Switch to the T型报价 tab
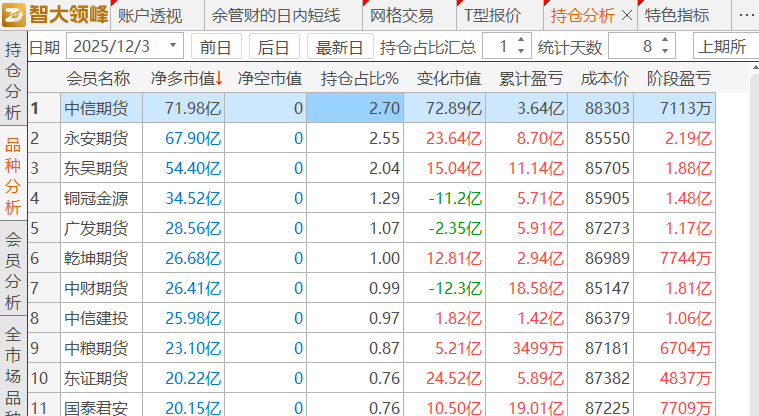Viewport: 759px width, 416px height. (492, 16)
